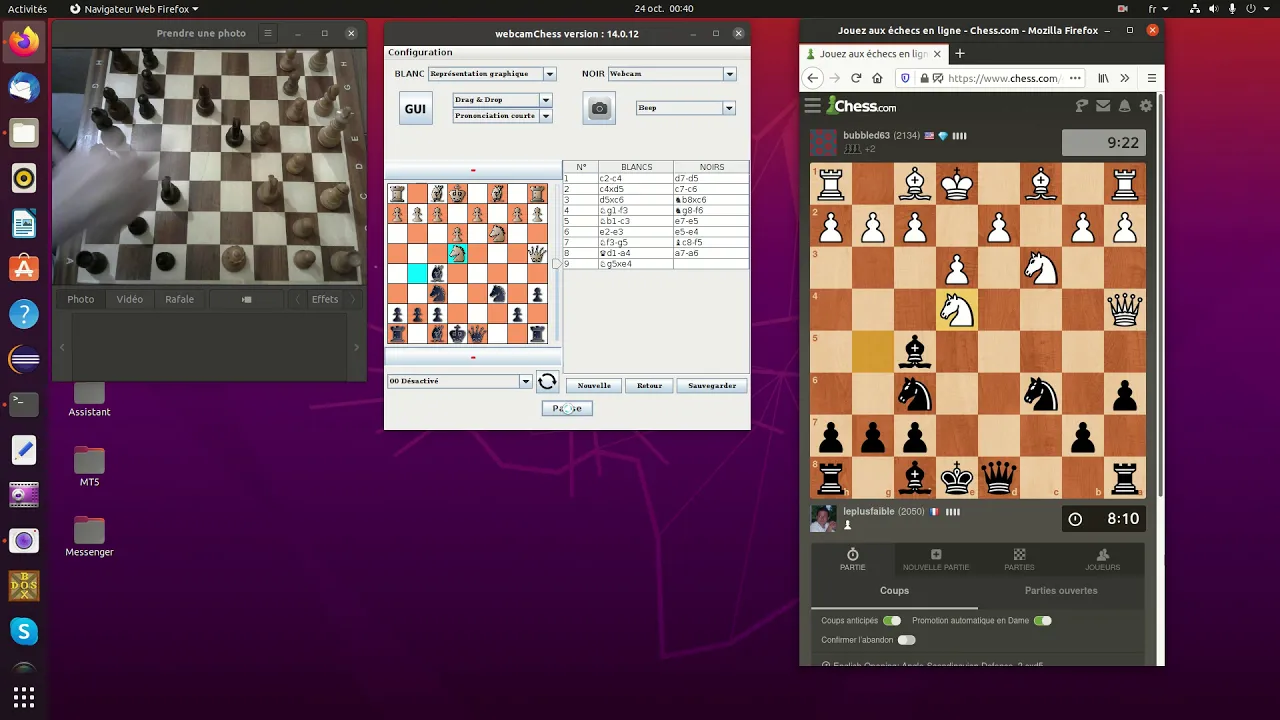Click the Chess.com URL address field
Viewport: 1280px width, 720px height.
tap(1003, 78)
